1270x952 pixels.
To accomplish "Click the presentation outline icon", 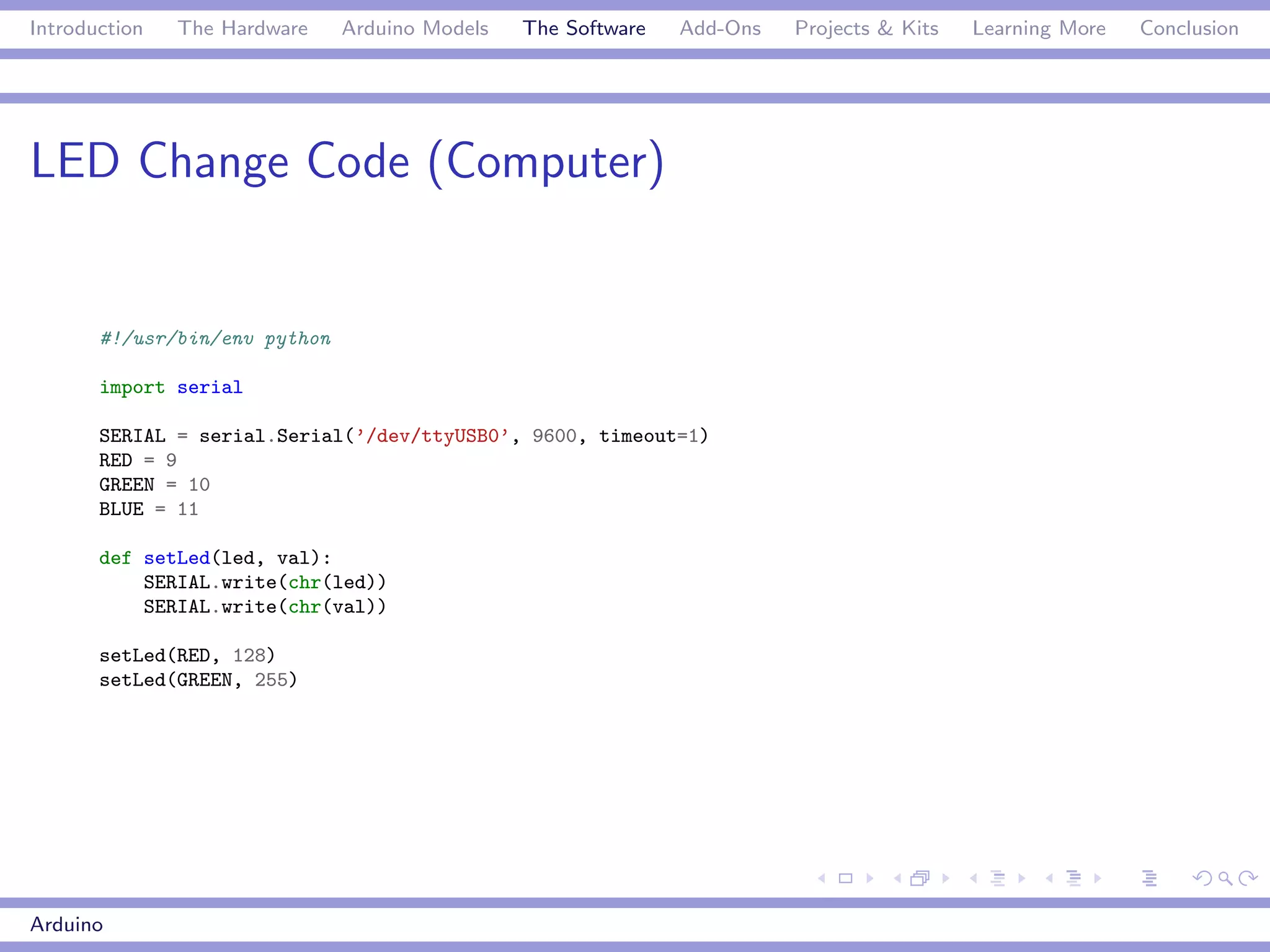I will [1149, 878].
